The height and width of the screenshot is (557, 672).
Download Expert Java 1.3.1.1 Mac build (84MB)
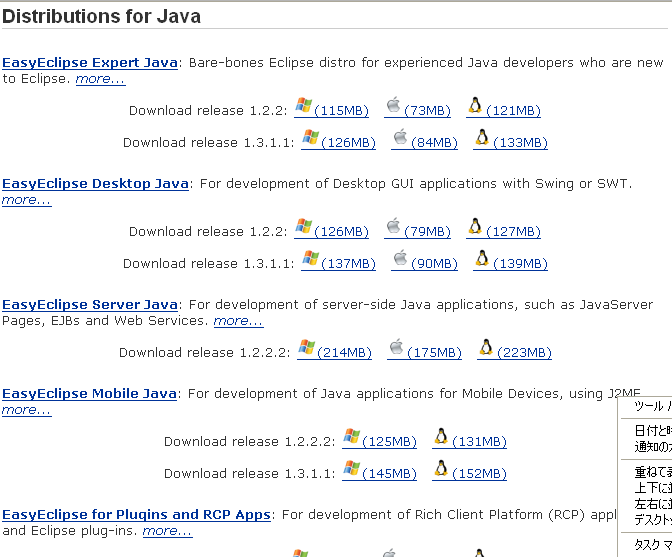point(424,140)
